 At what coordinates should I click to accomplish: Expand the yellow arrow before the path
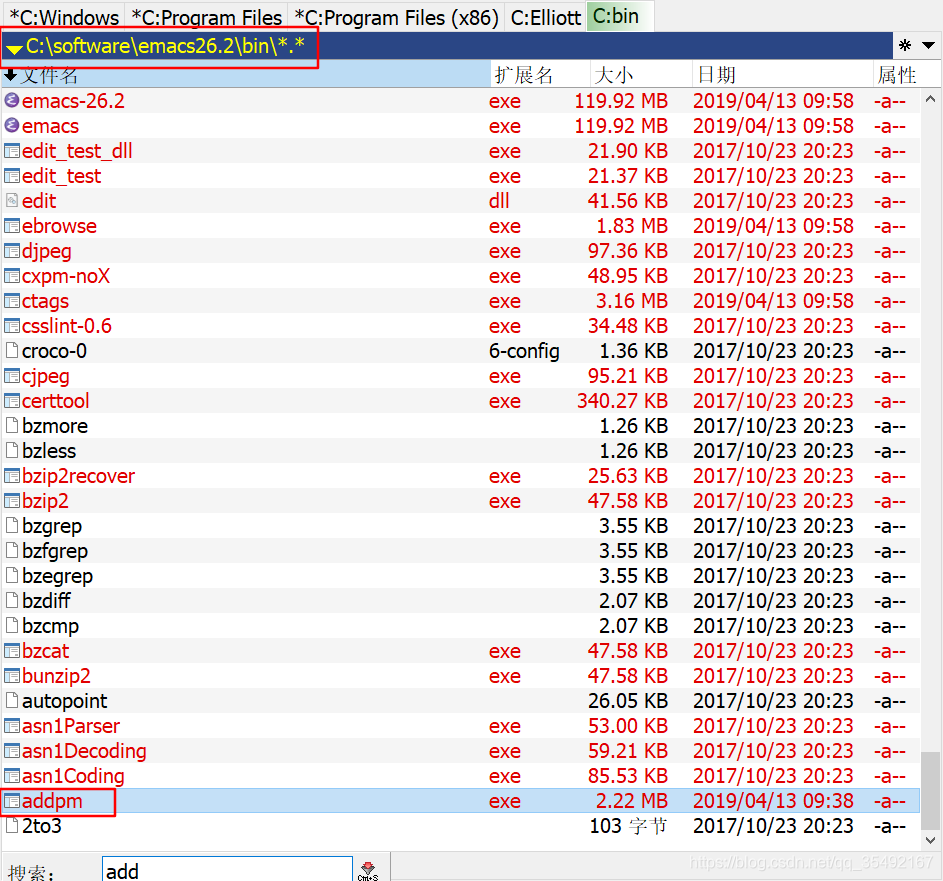(14, 48)
